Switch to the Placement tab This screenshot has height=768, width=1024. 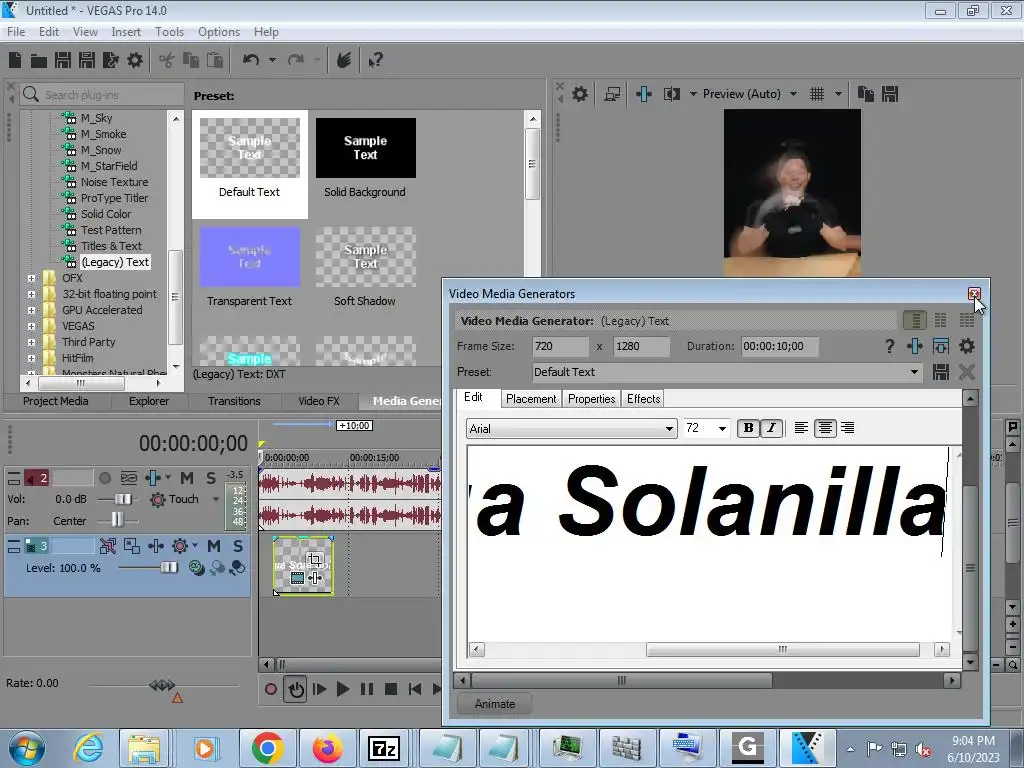coord(531,399)
